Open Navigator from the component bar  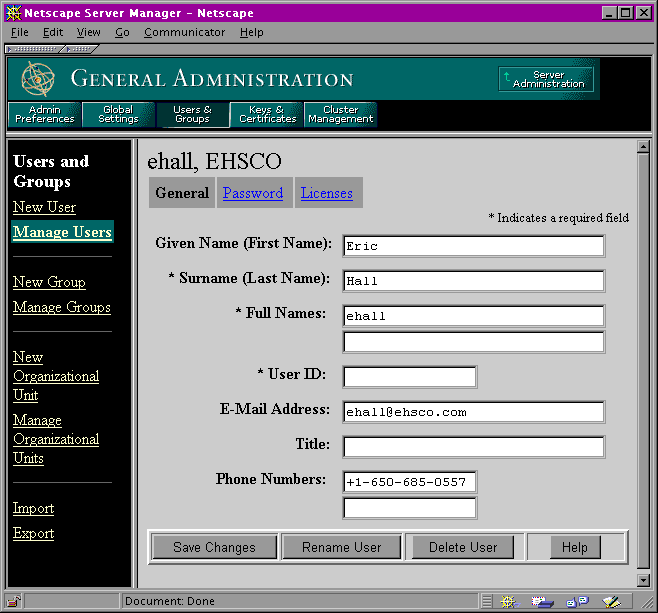(508, 601)
